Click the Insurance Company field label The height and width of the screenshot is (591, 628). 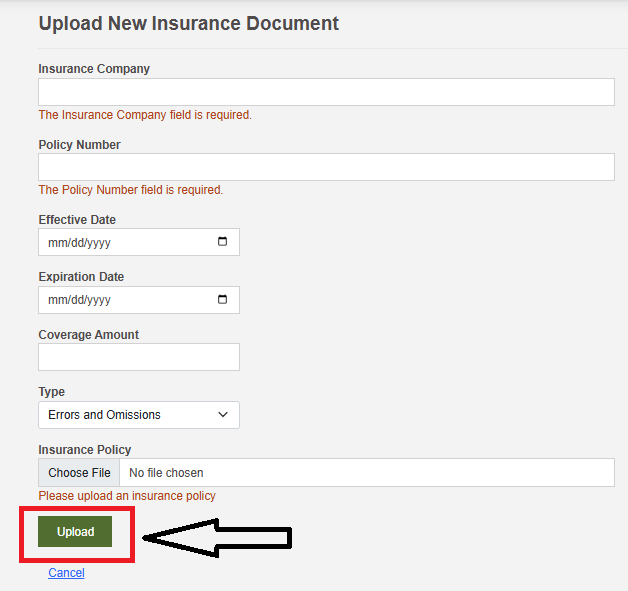coord(94,69)
